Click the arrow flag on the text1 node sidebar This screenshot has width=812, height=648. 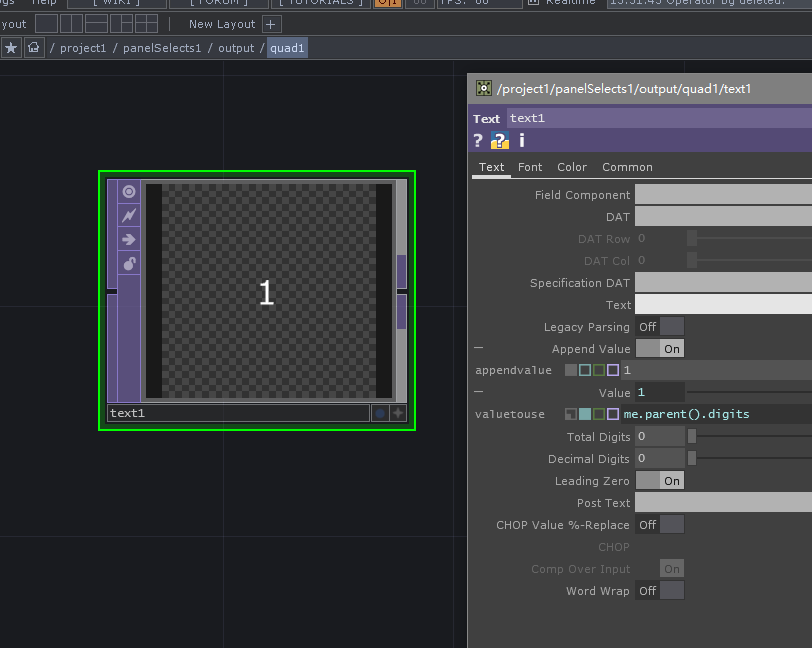[128, 239]
